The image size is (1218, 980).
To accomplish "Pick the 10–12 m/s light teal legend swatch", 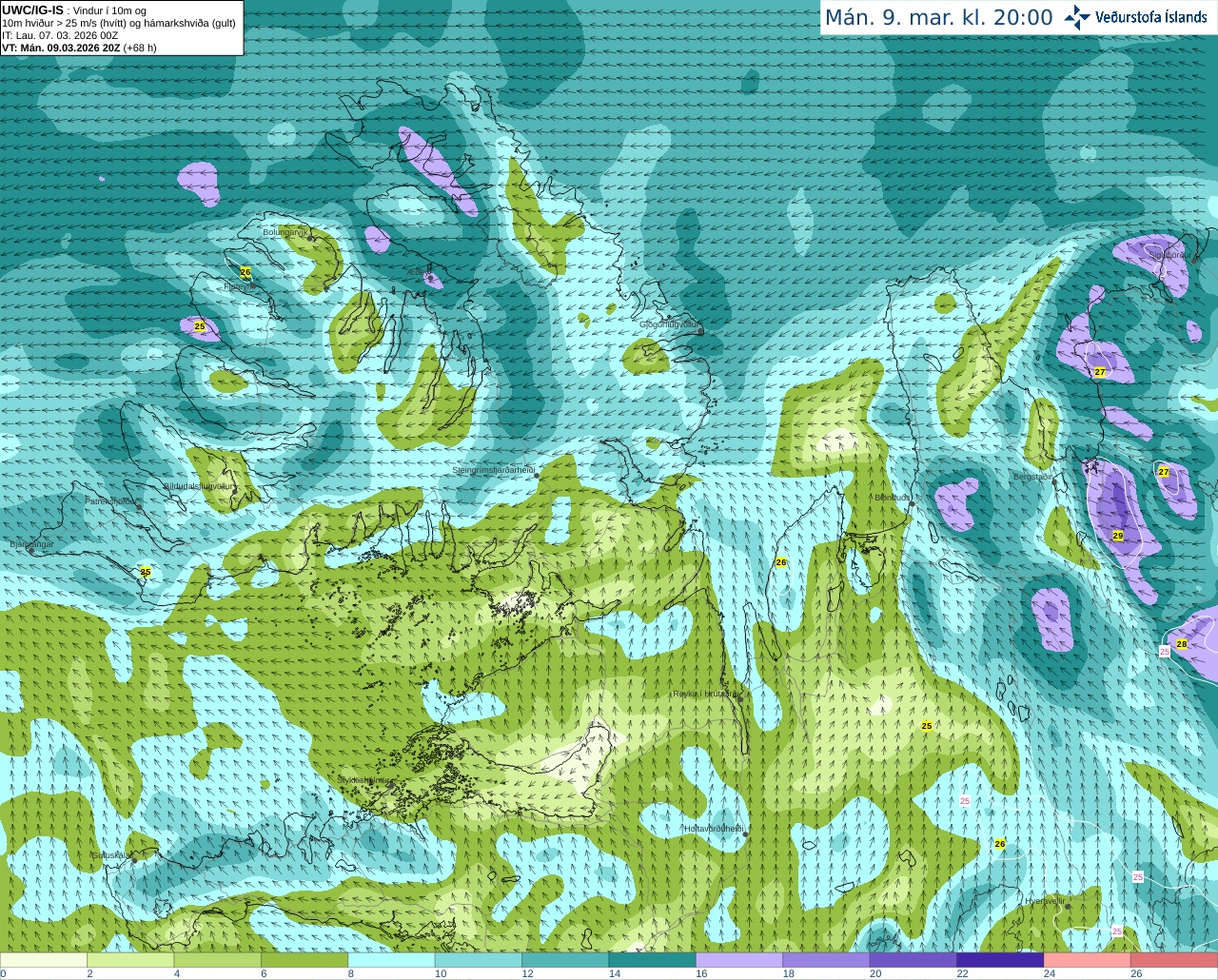I will point(479,960).
